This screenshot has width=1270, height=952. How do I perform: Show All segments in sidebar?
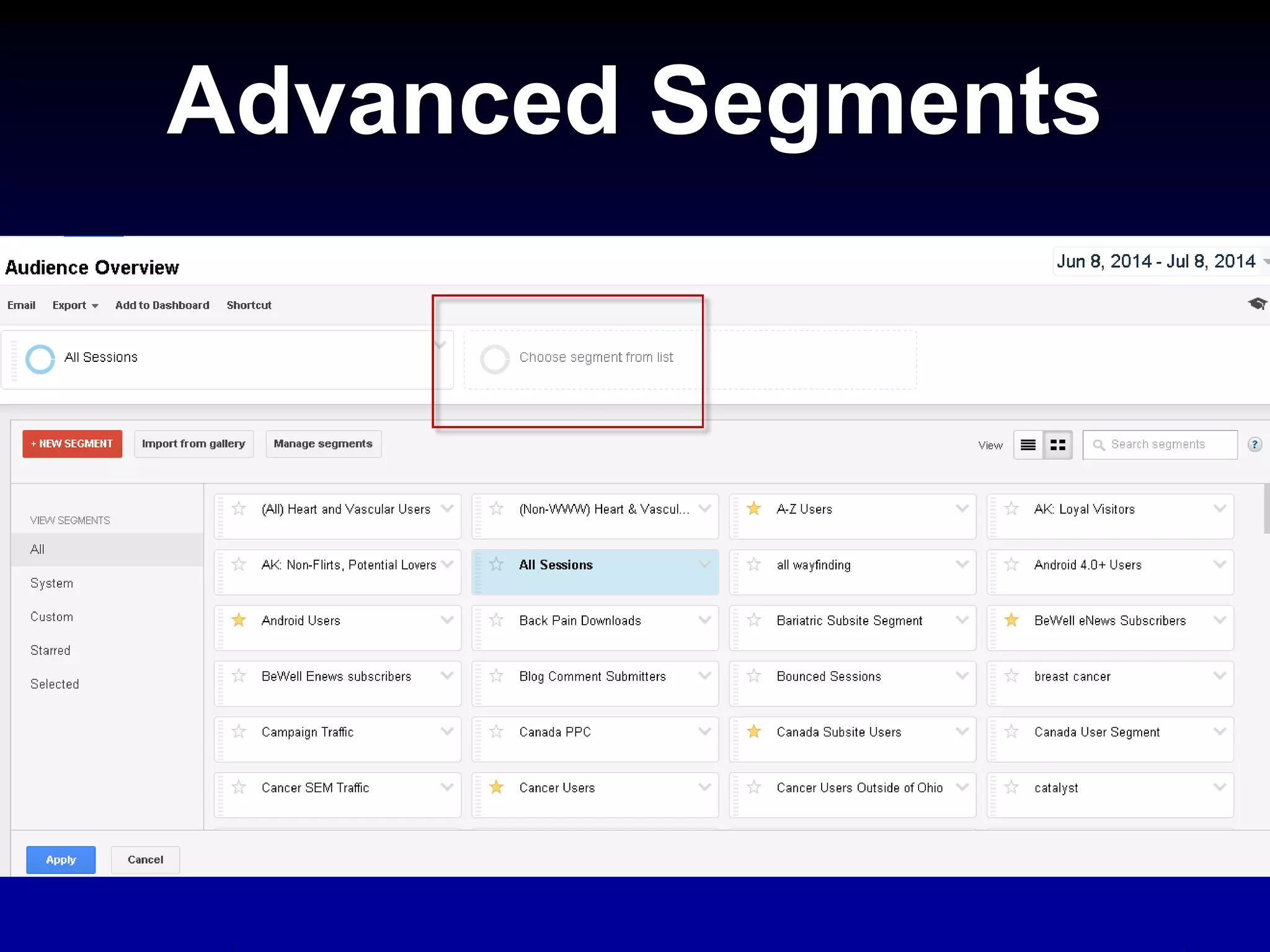coord(107,550)
